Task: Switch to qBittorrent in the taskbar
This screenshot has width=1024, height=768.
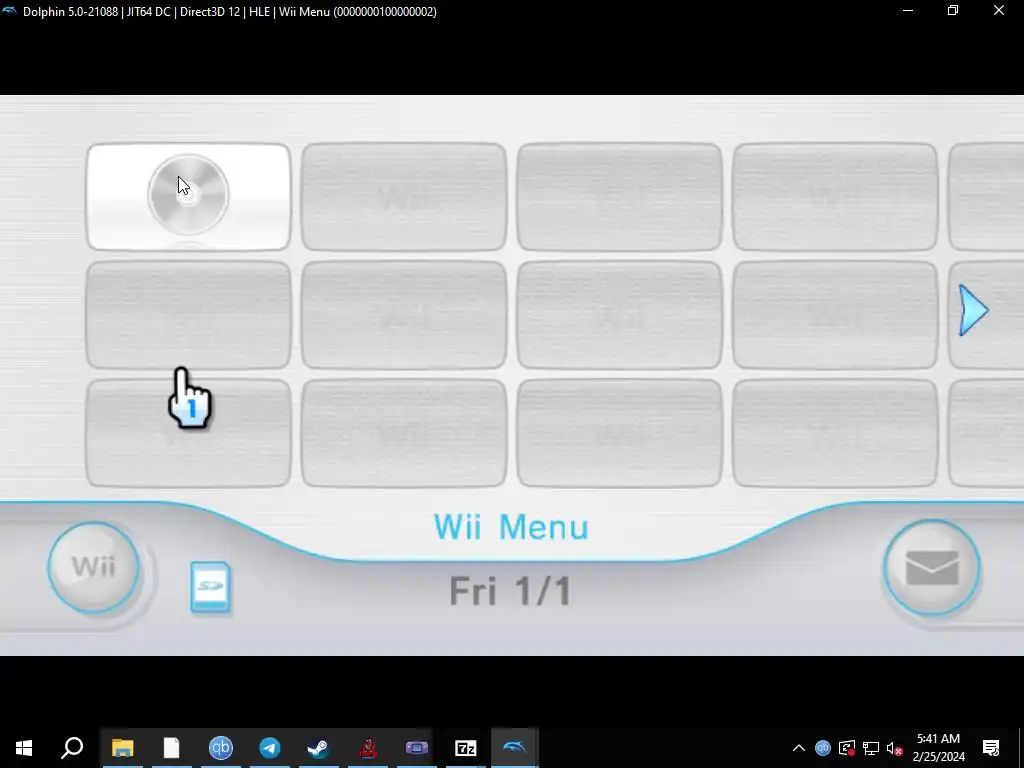Action: (221, 748)
